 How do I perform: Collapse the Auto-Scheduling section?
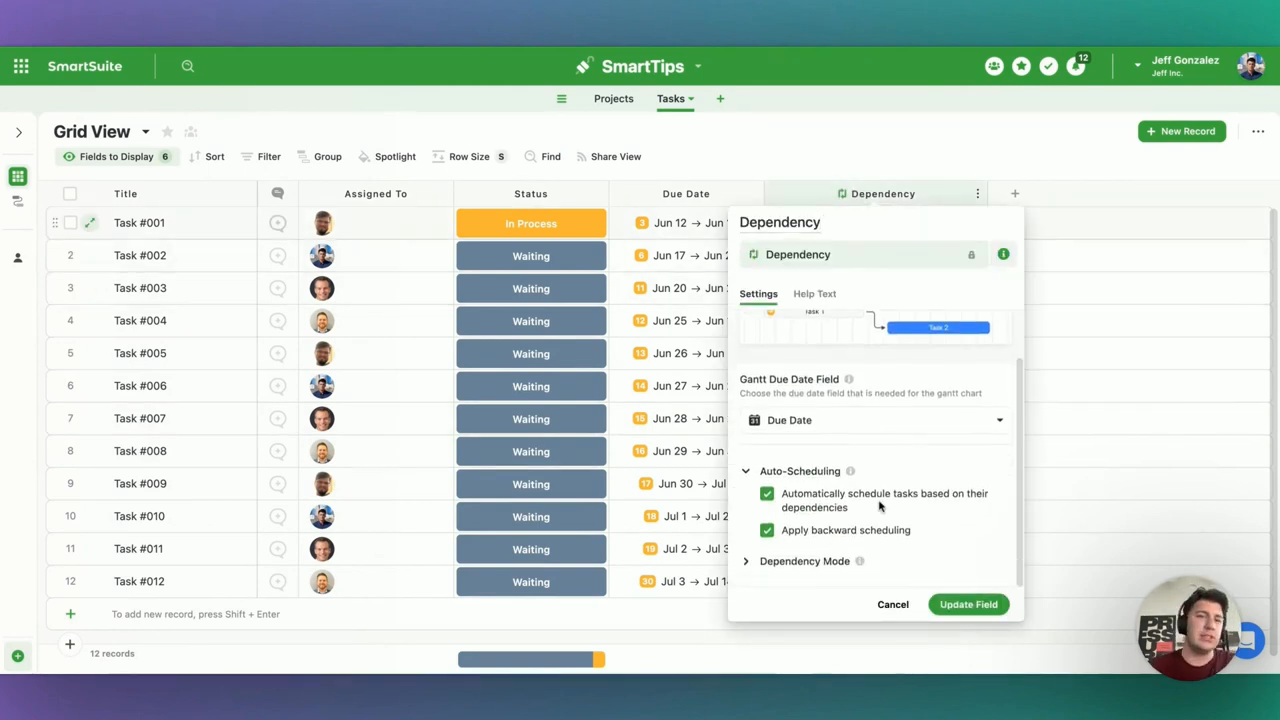[x=746, y=471]
